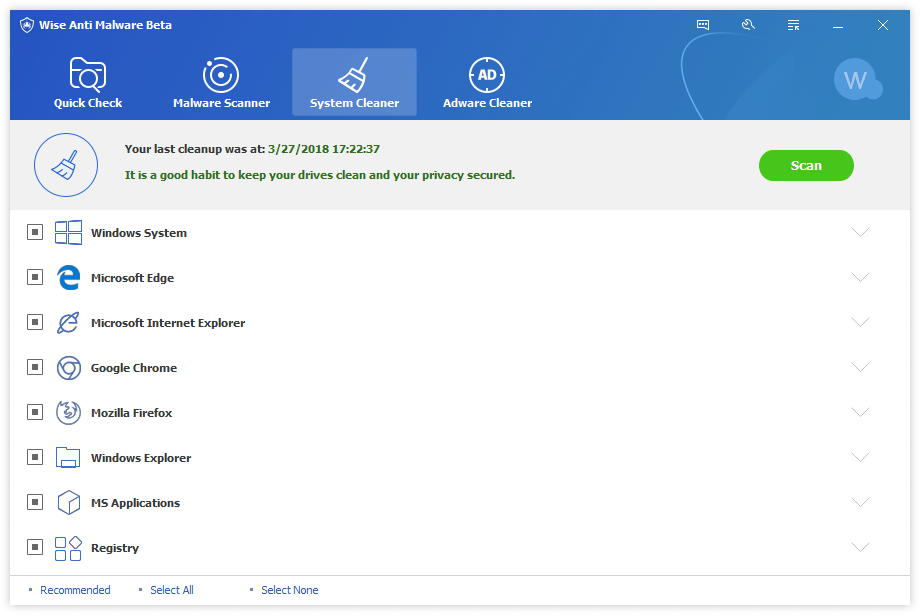Toggle the Microsoft Internet Explorer checkbox
Image resolution: width=920 pixels, height=615 pixels.
[35, 322]
